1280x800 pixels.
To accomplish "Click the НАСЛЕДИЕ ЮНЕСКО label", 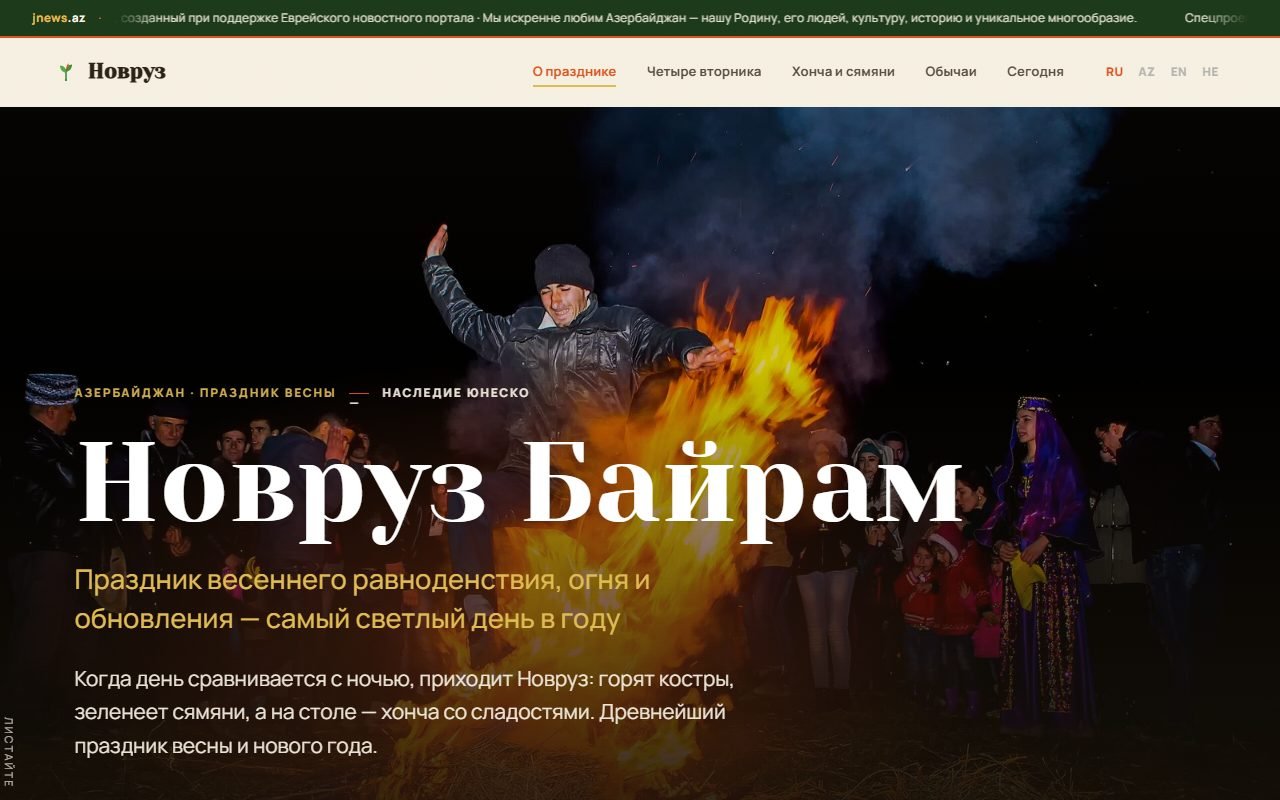I will tap(455, 393).
